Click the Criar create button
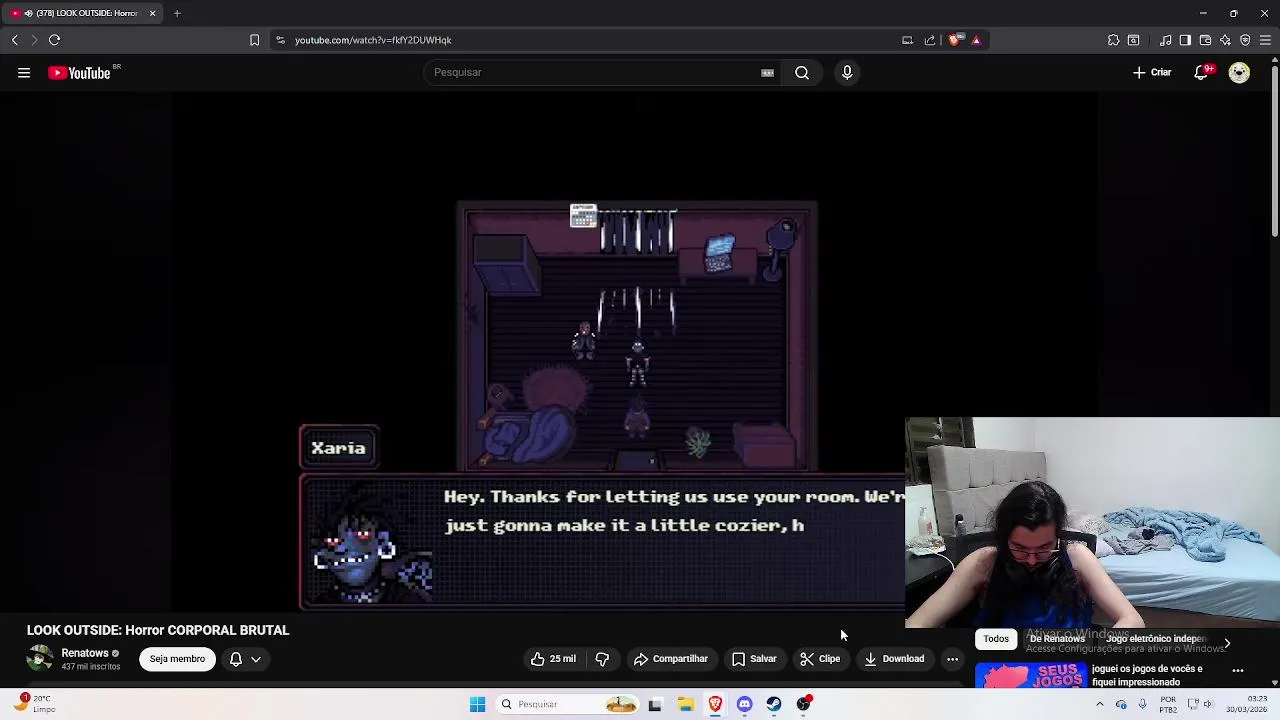Screen dimensions: 1280x720 tap(1152, 72)
